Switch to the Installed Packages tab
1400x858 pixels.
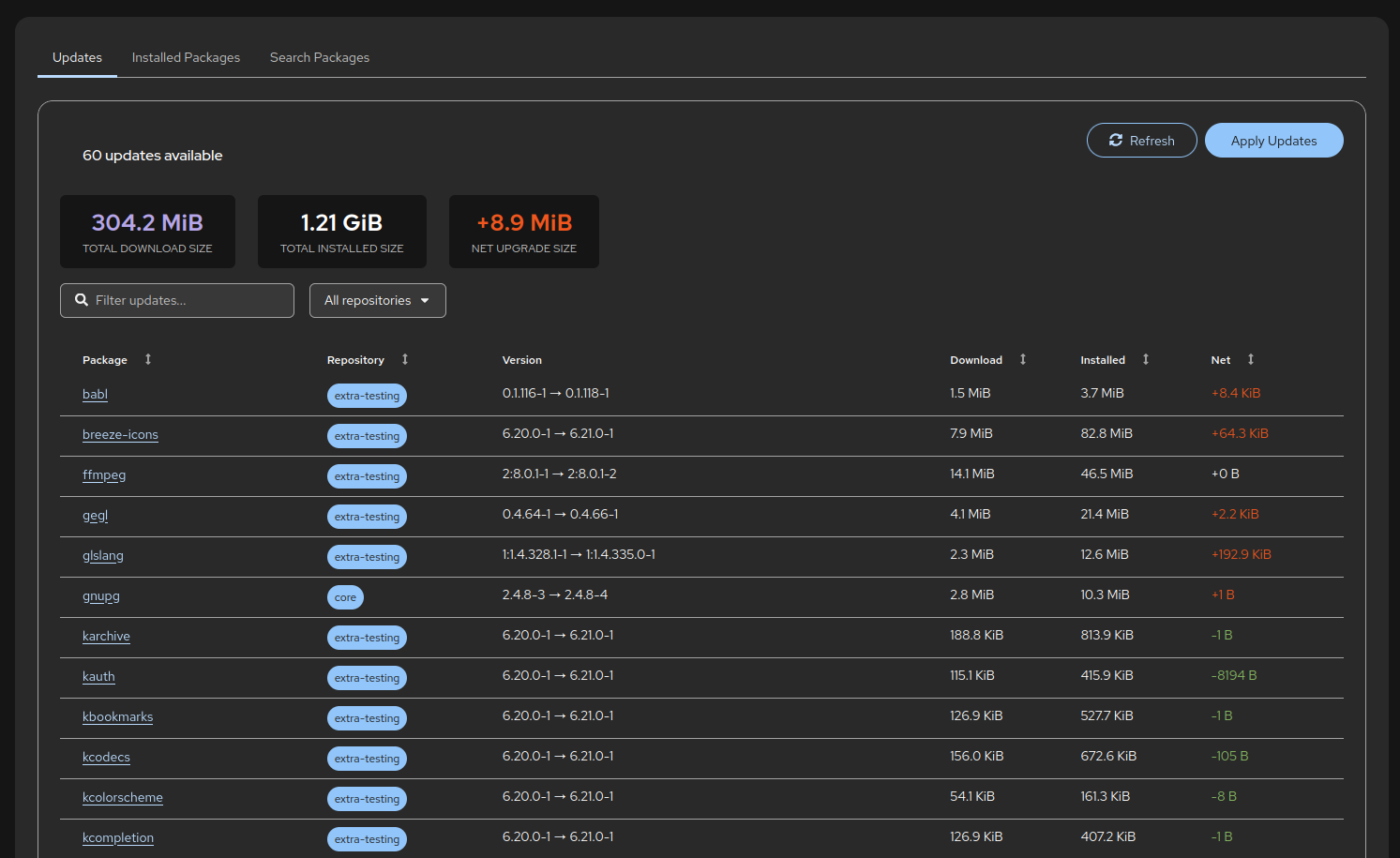click(x=186, y=57)
